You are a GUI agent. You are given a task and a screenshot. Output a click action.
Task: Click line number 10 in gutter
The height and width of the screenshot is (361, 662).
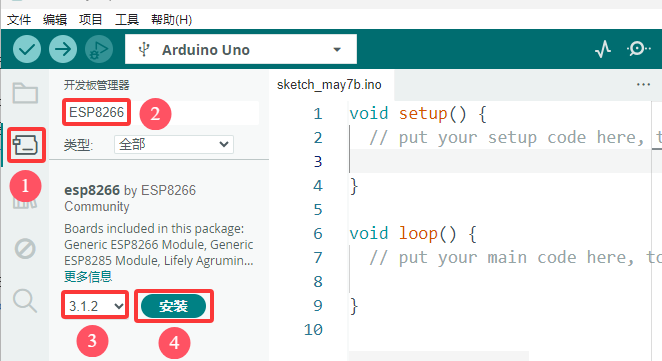[x=313, y=329]
